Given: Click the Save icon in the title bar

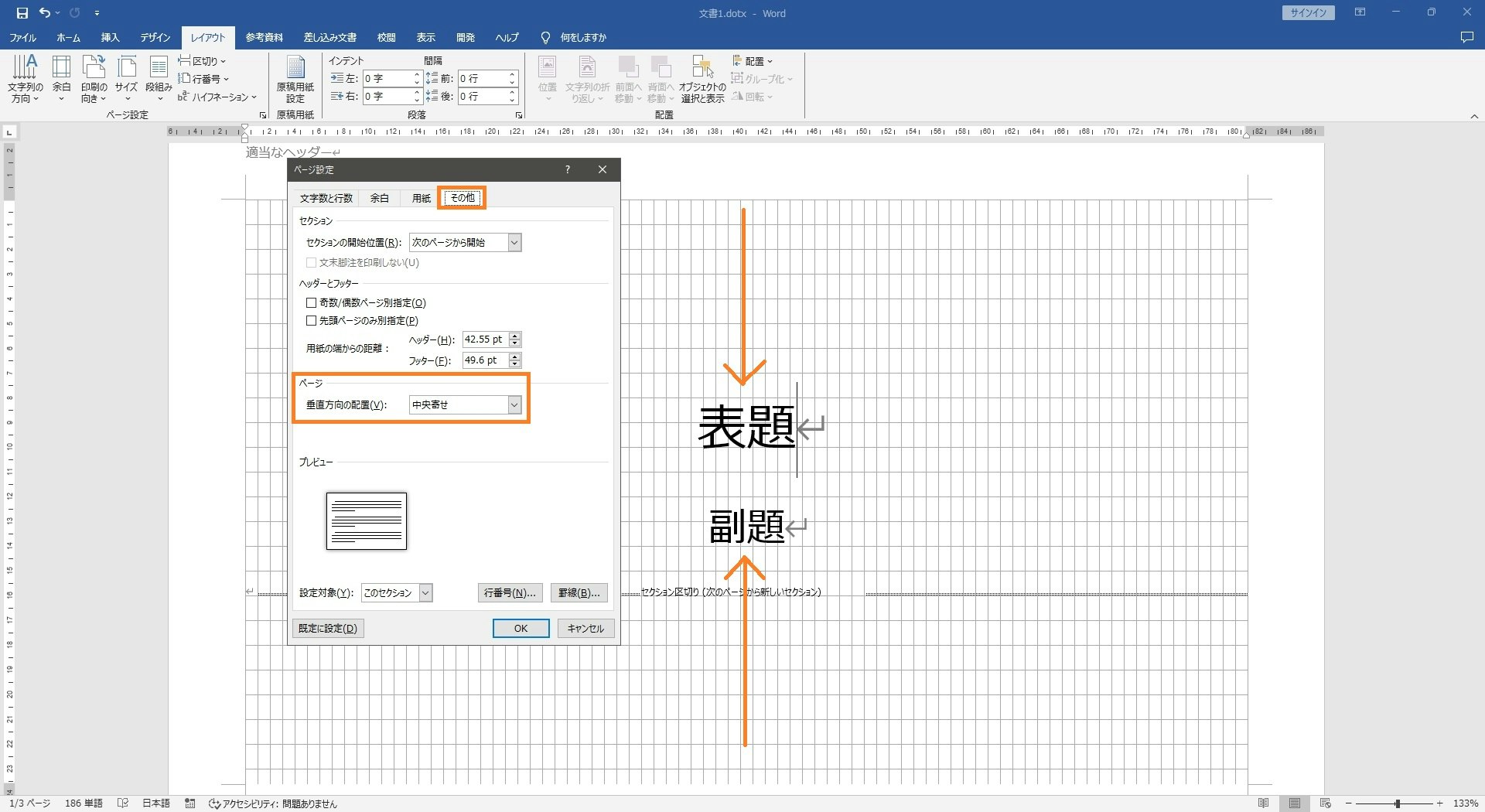Looking at the screenshot, I should 22,13.
